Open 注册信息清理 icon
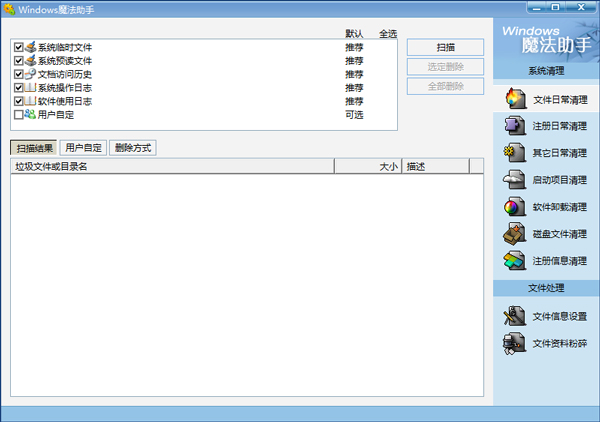This screenshot has height=422, width=600. coord(515,261)
